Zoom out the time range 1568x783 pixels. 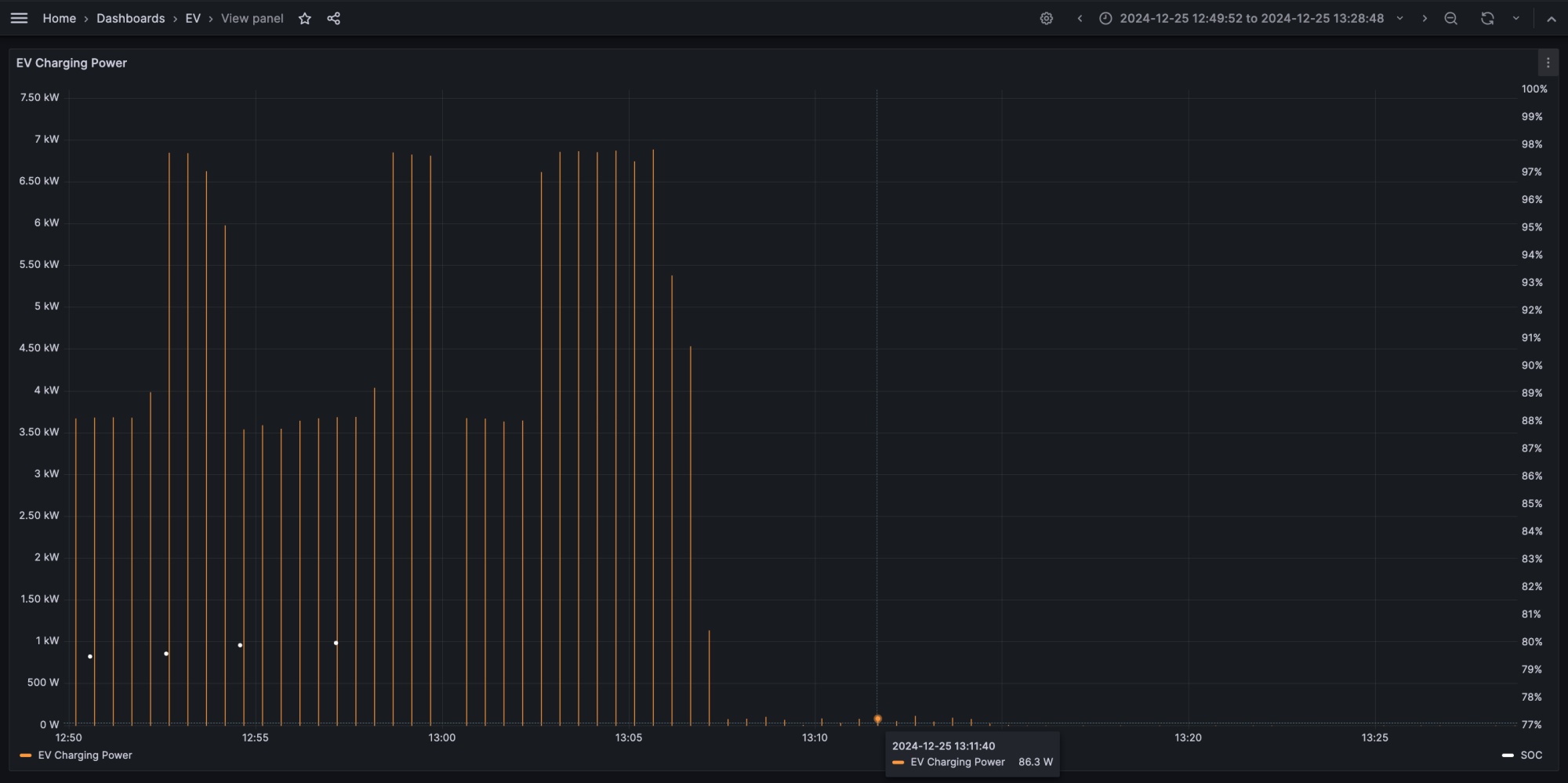(1451, 18)
